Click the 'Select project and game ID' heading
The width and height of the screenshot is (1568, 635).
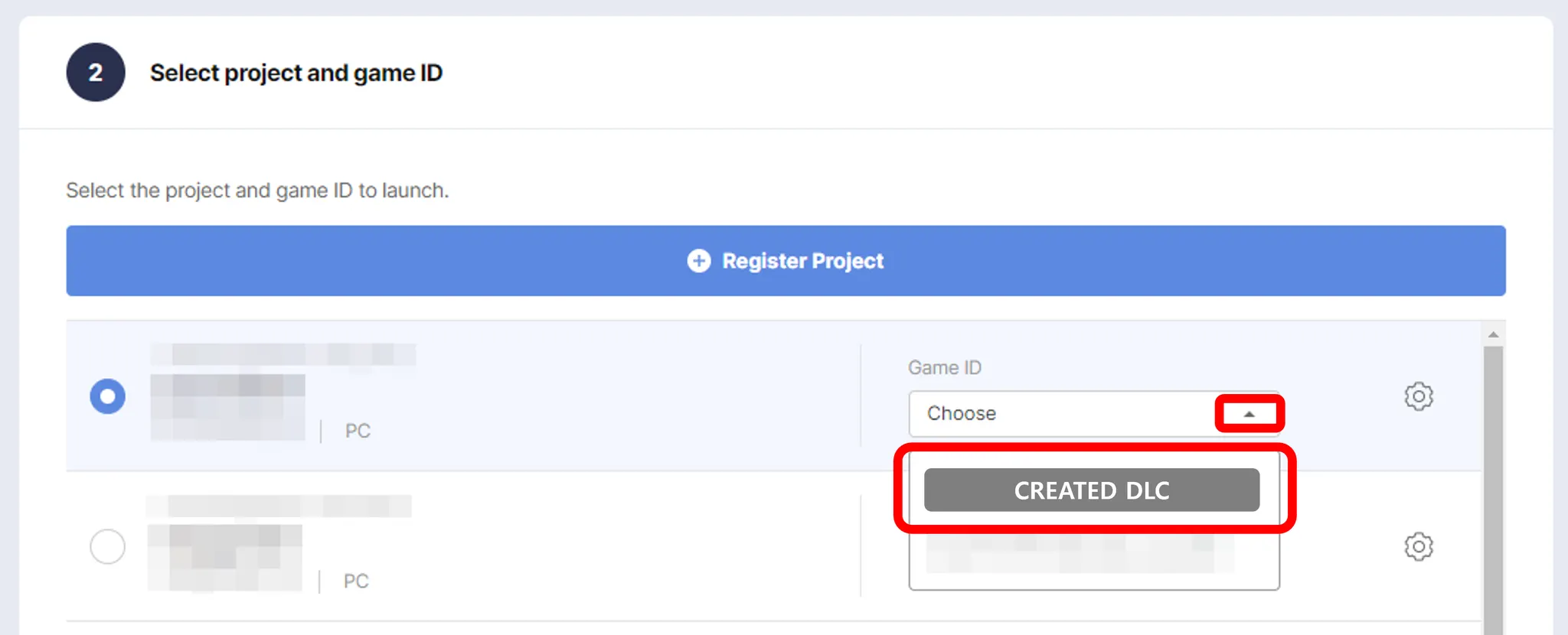296,73
